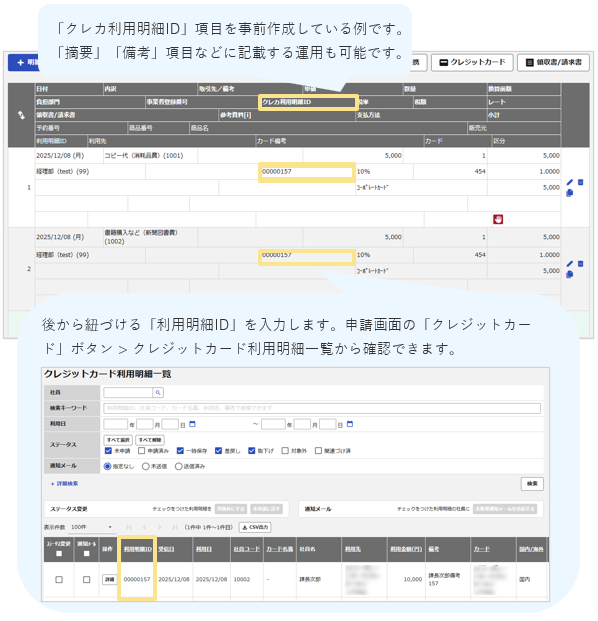Sort by 備考 column header

pos(434,549)
